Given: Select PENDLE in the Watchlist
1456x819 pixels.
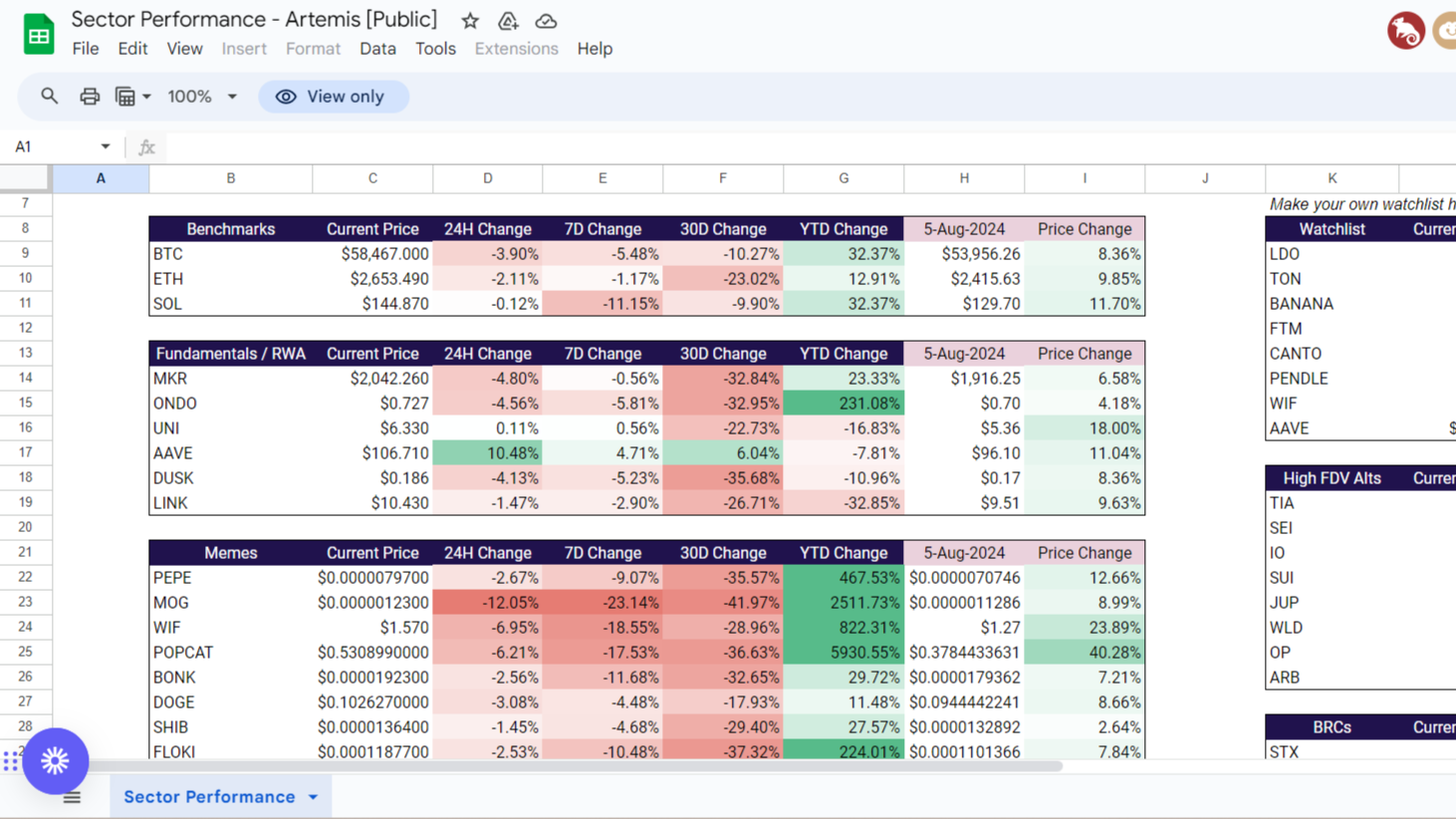Looking at the screenshot, I should (x=1333, y=379).
